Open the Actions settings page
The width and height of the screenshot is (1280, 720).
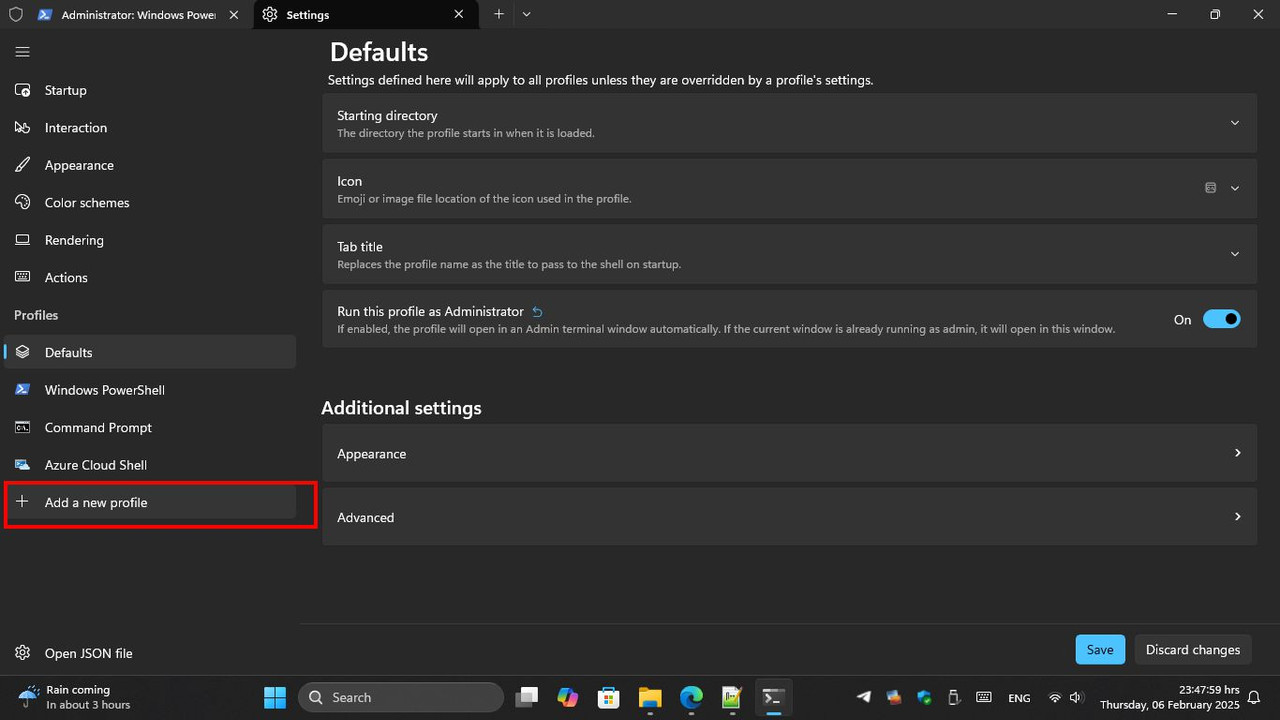point(150,278)
